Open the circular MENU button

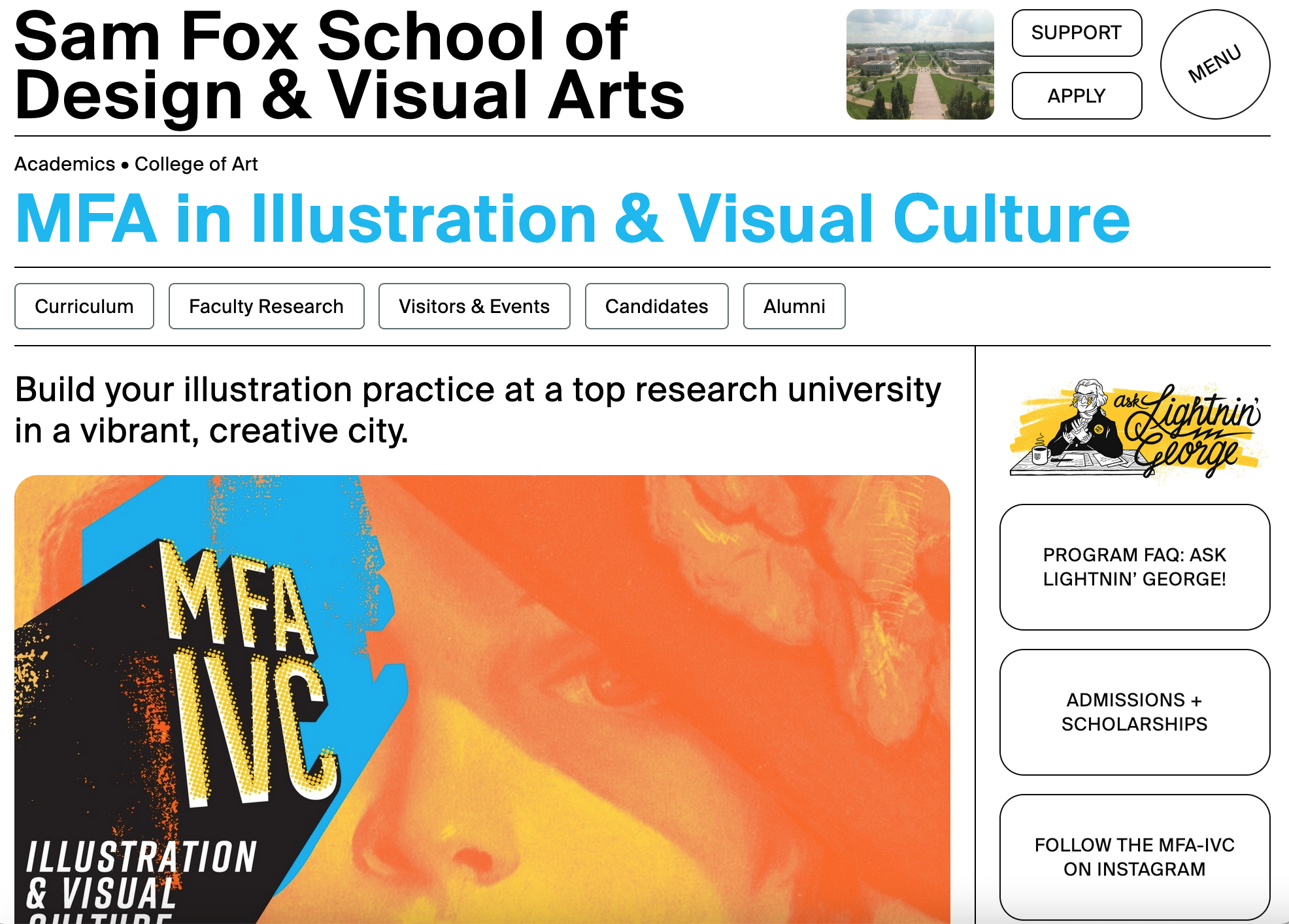1214,64
